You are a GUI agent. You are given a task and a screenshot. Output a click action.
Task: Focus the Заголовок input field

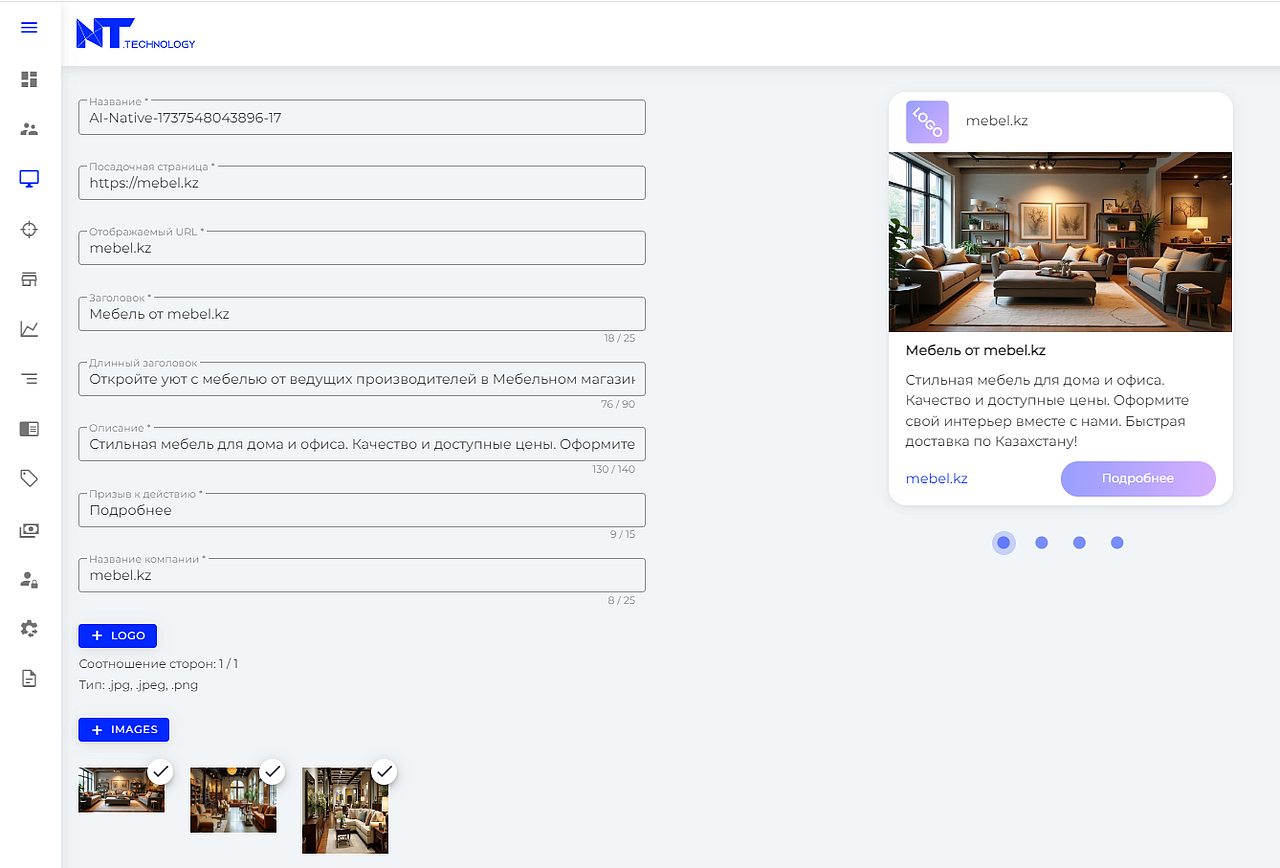tap(361, 314)
